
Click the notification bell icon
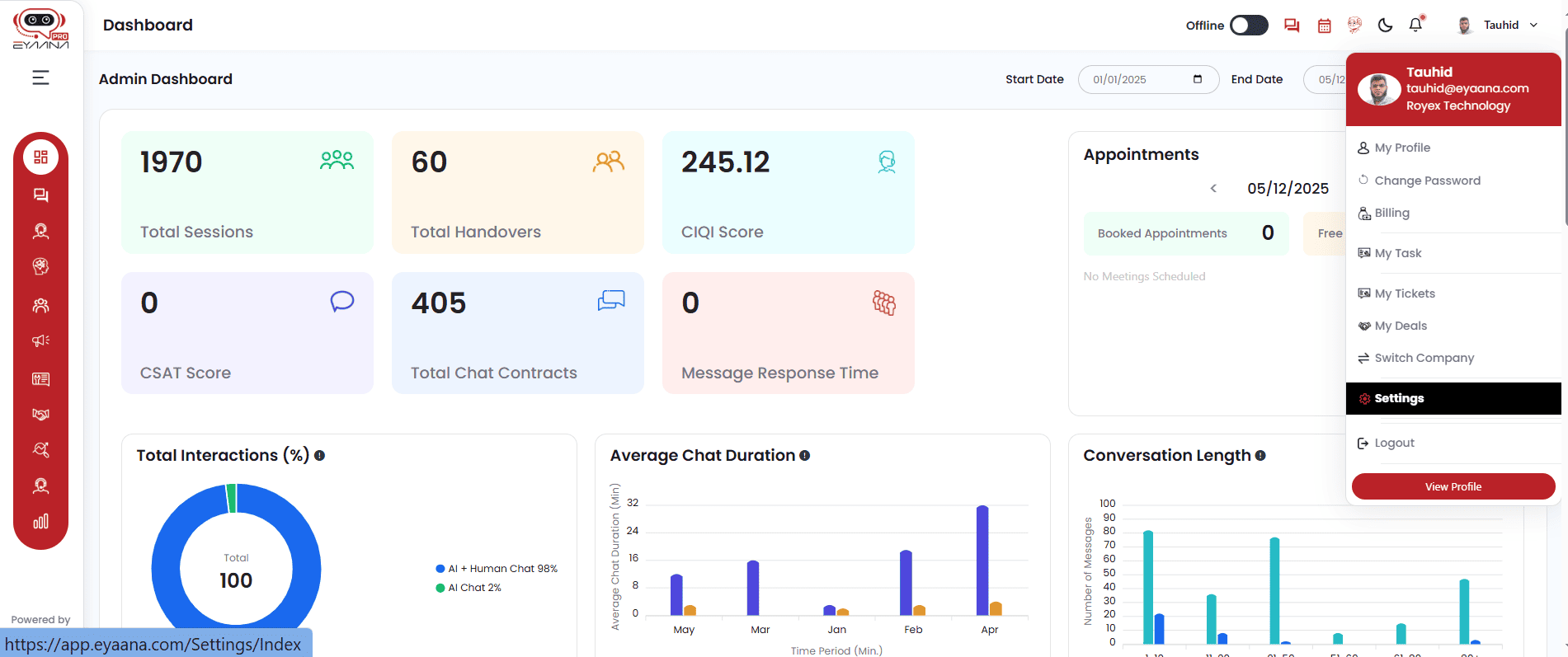1415,25
